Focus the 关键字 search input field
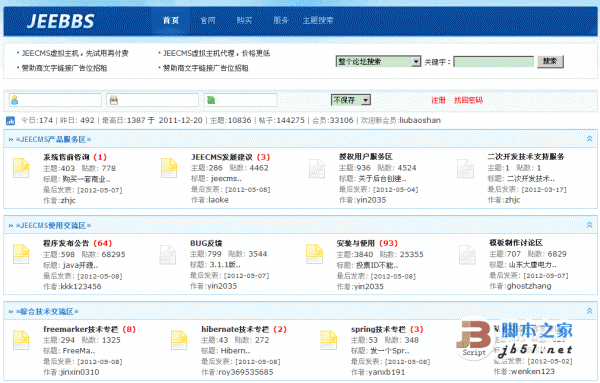Screen dimensions: 600x383 coord(494,62)
